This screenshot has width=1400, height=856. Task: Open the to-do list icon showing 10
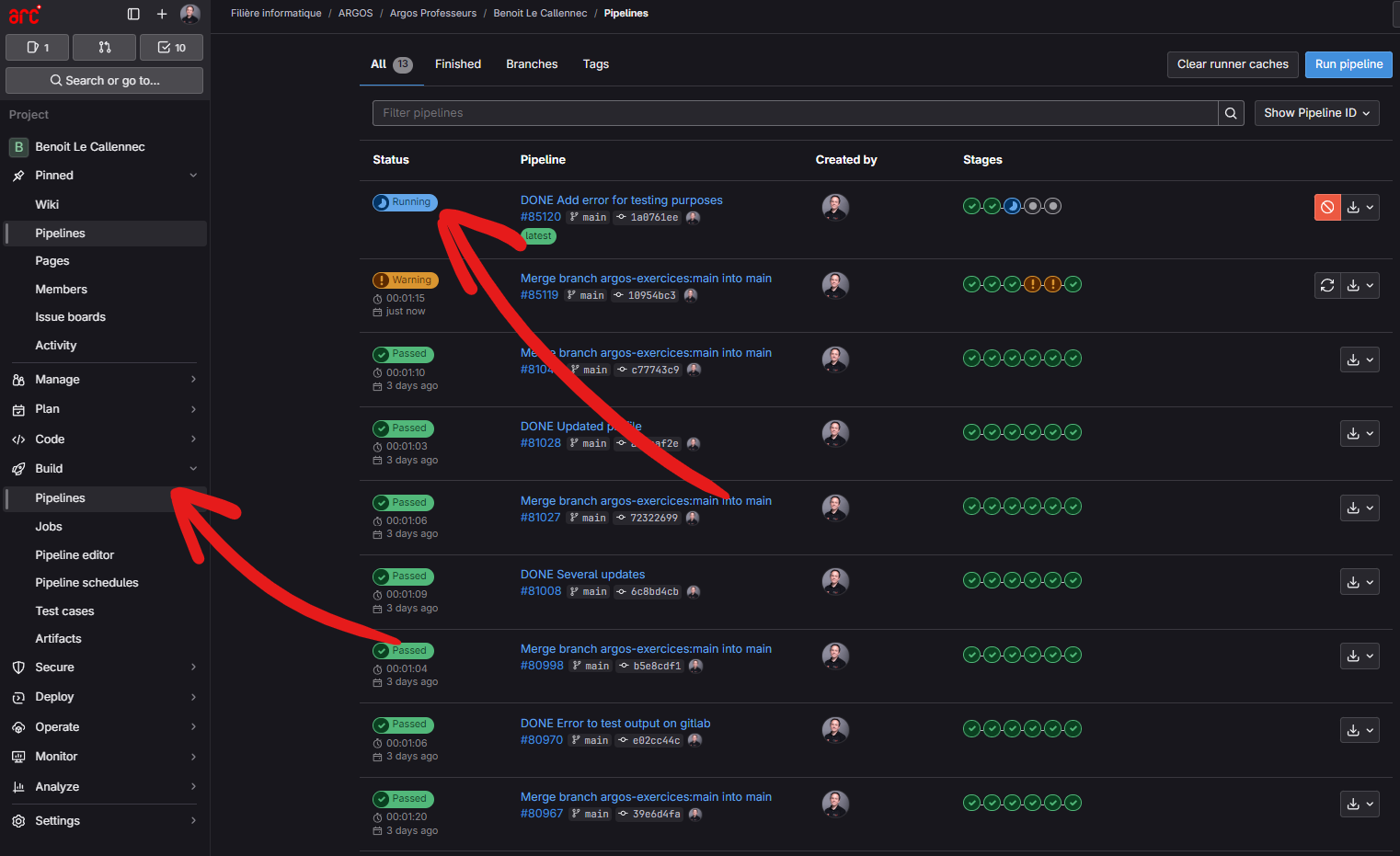[171, 48]
